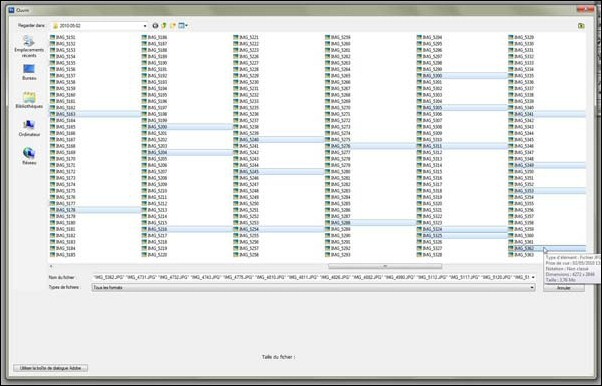
Task: Open Emplacements récents in the places bar
Action: point(29,46)
